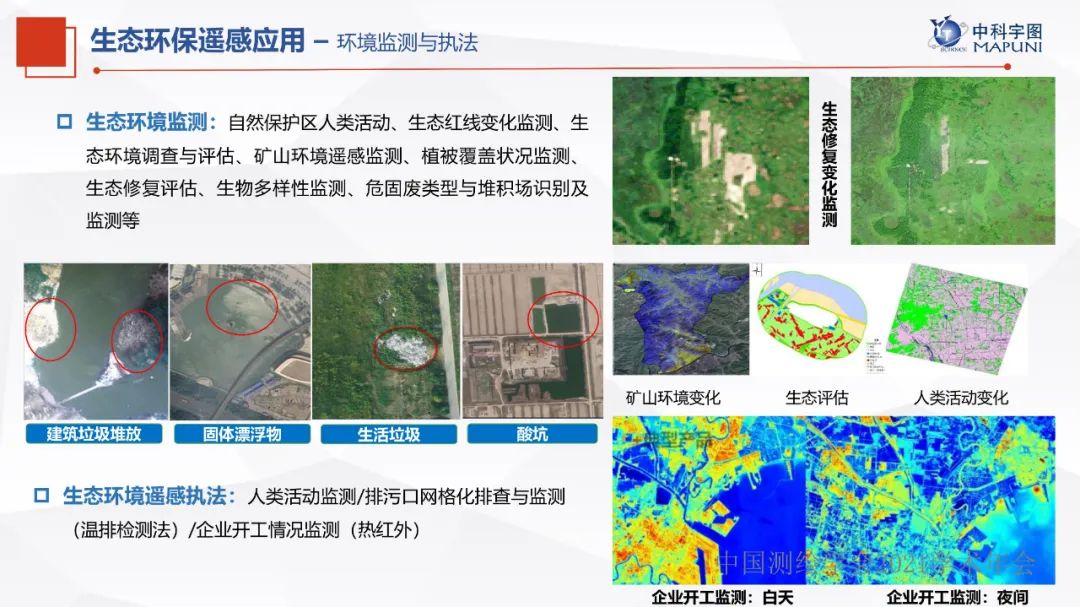Click the small plus marker beside the 生态评估 map
1080x607 pixels.
tap(757, 270)
